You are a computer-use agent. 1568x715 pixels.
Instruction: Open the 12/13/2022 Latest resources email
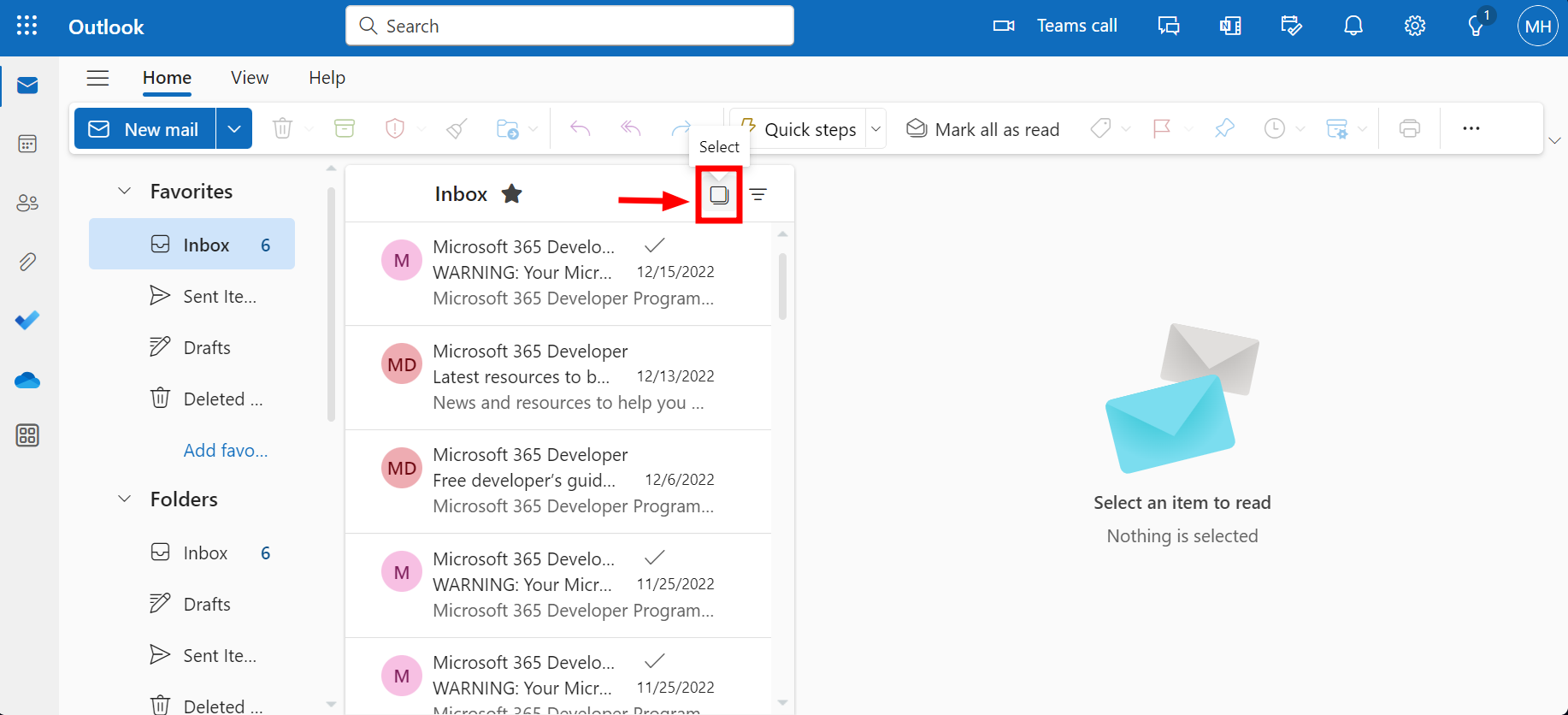pyautogui.click(x=558, y=377)
